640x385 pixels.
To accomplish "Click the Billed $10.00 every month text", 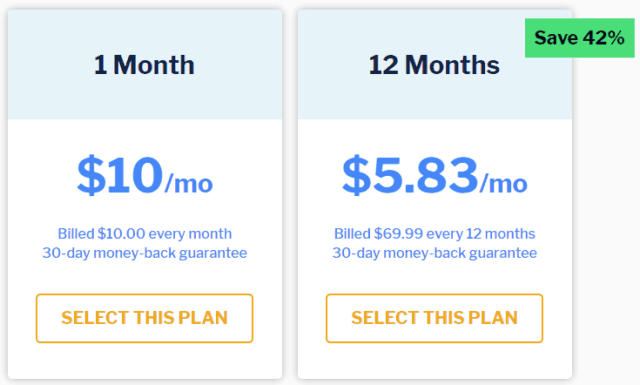I will click(x=144, y=234).
